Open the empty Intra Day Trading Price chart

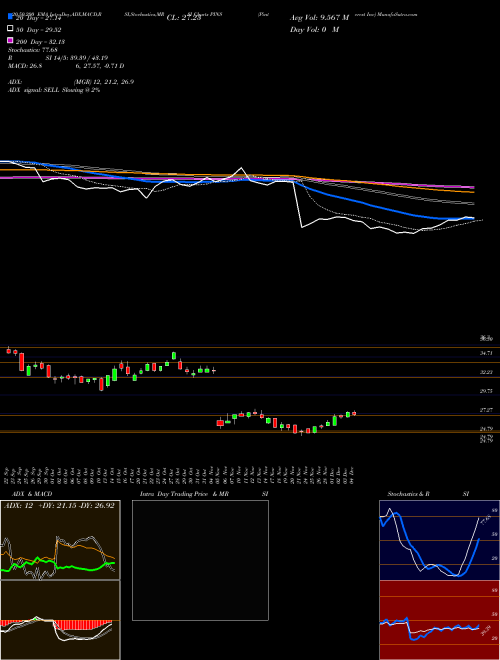[200, 560]
